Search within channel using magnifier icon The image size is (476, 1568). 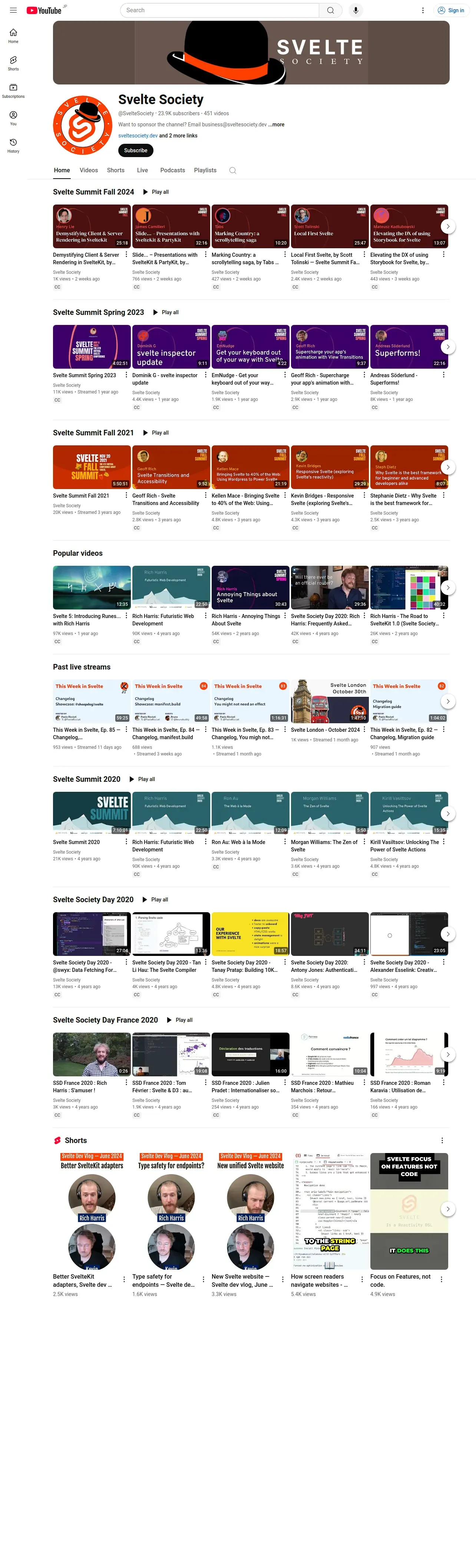tap(232, 170)
